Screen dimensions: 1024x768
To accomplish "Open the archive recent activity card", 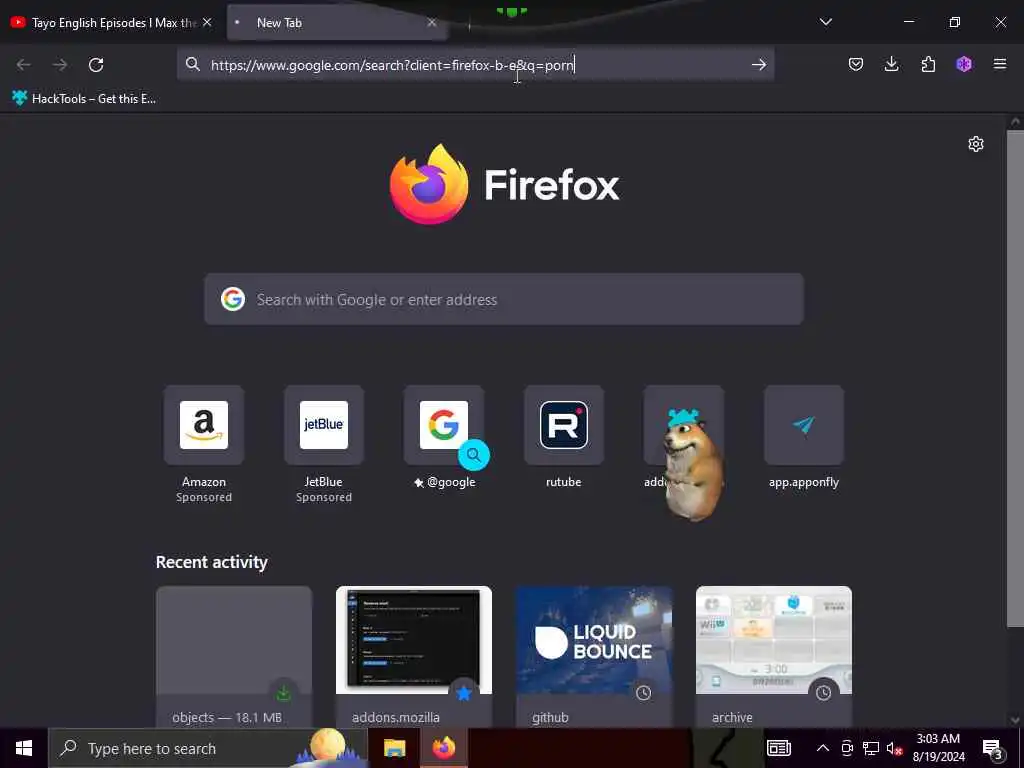I will 774,656.
